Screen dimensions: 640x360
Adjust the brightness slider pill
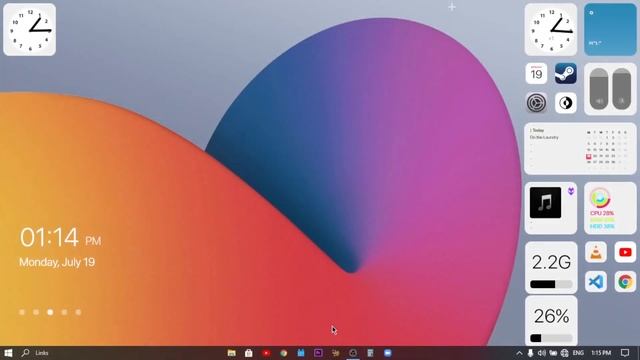point(622,89)
